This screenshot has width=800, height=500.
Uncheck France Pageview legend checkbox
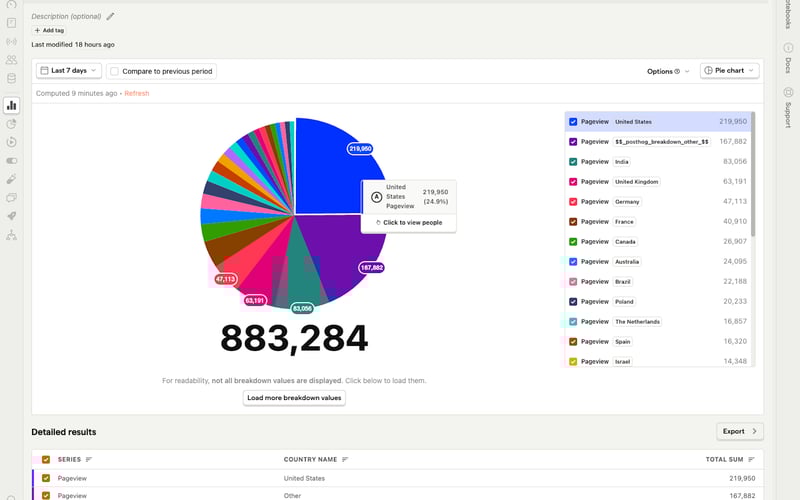pyautogui.click(x=573, y=221)
